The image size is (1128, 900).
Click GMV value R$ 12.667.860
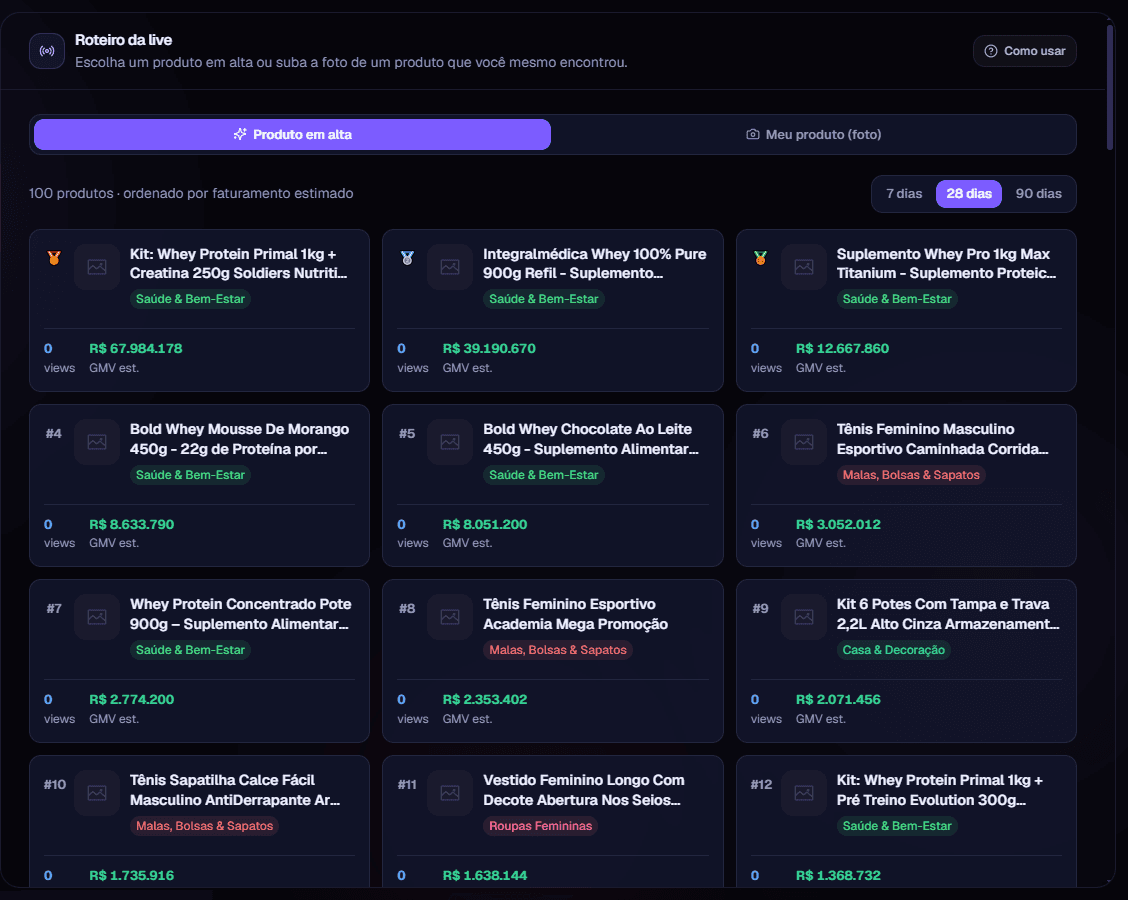tap(842, 348)
